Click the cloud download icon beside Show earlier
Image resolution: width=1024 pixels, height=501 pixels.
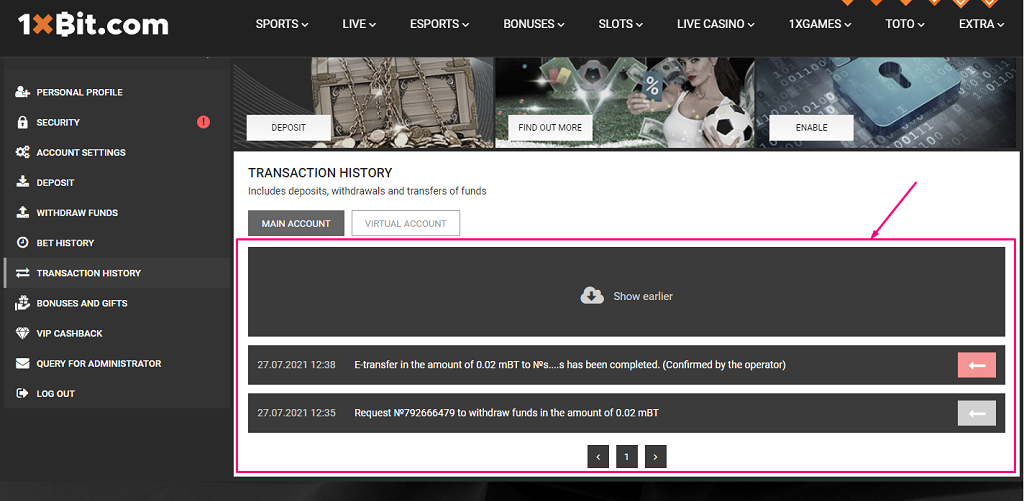[592, 296]
